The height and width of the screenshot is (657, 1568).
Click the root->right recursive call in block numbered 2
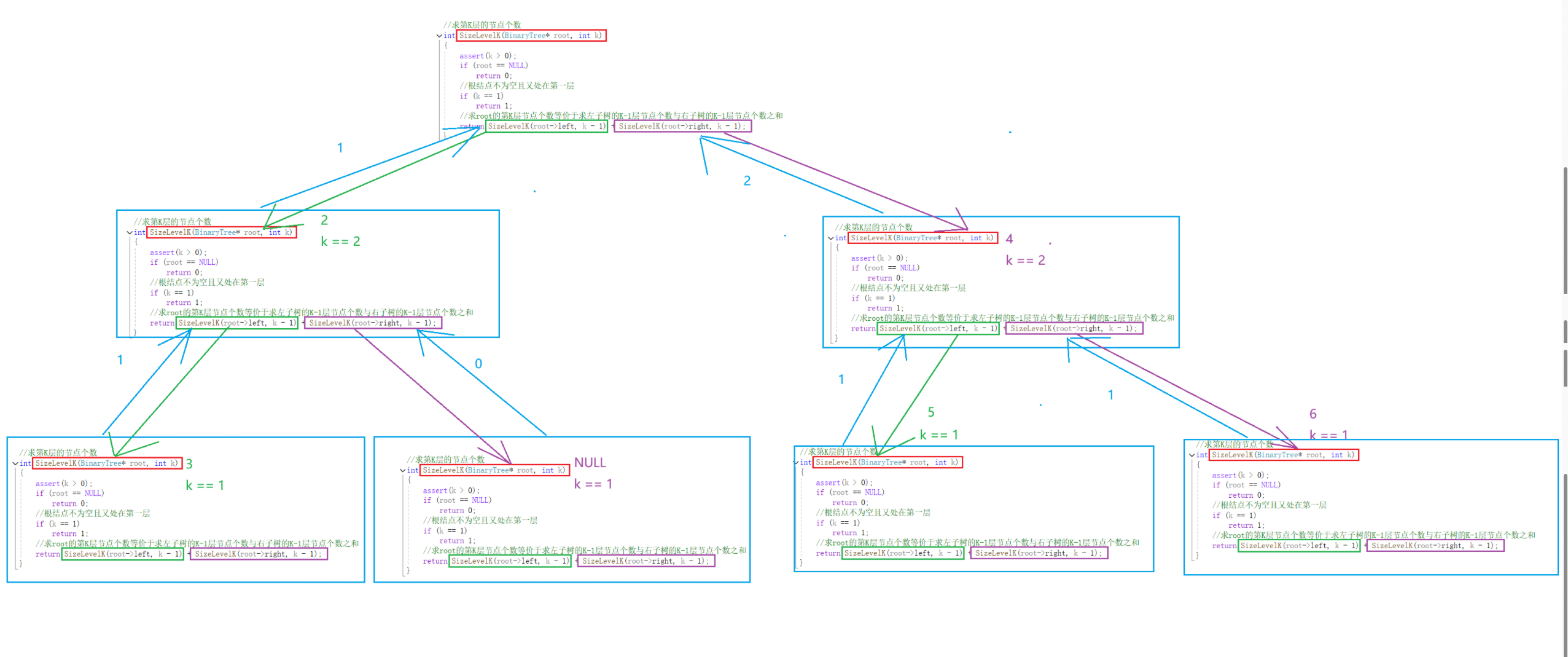pyautogui.click(x=373, y=323)
